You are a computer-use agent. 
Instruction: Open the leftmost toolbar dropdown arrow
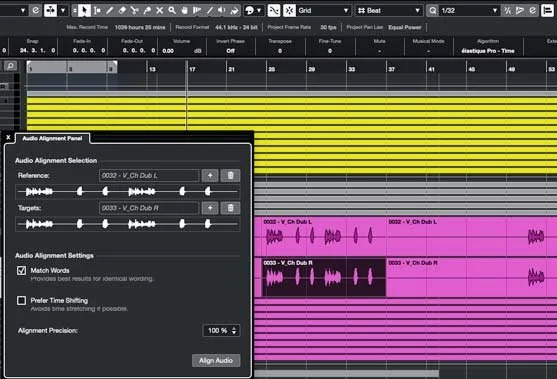click(x=23, y=11)
